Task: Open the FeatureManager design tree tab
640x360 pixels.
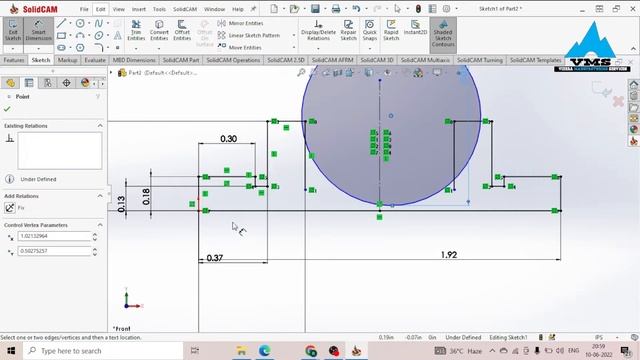Action: pyautogui.click(x=11, y=83)
